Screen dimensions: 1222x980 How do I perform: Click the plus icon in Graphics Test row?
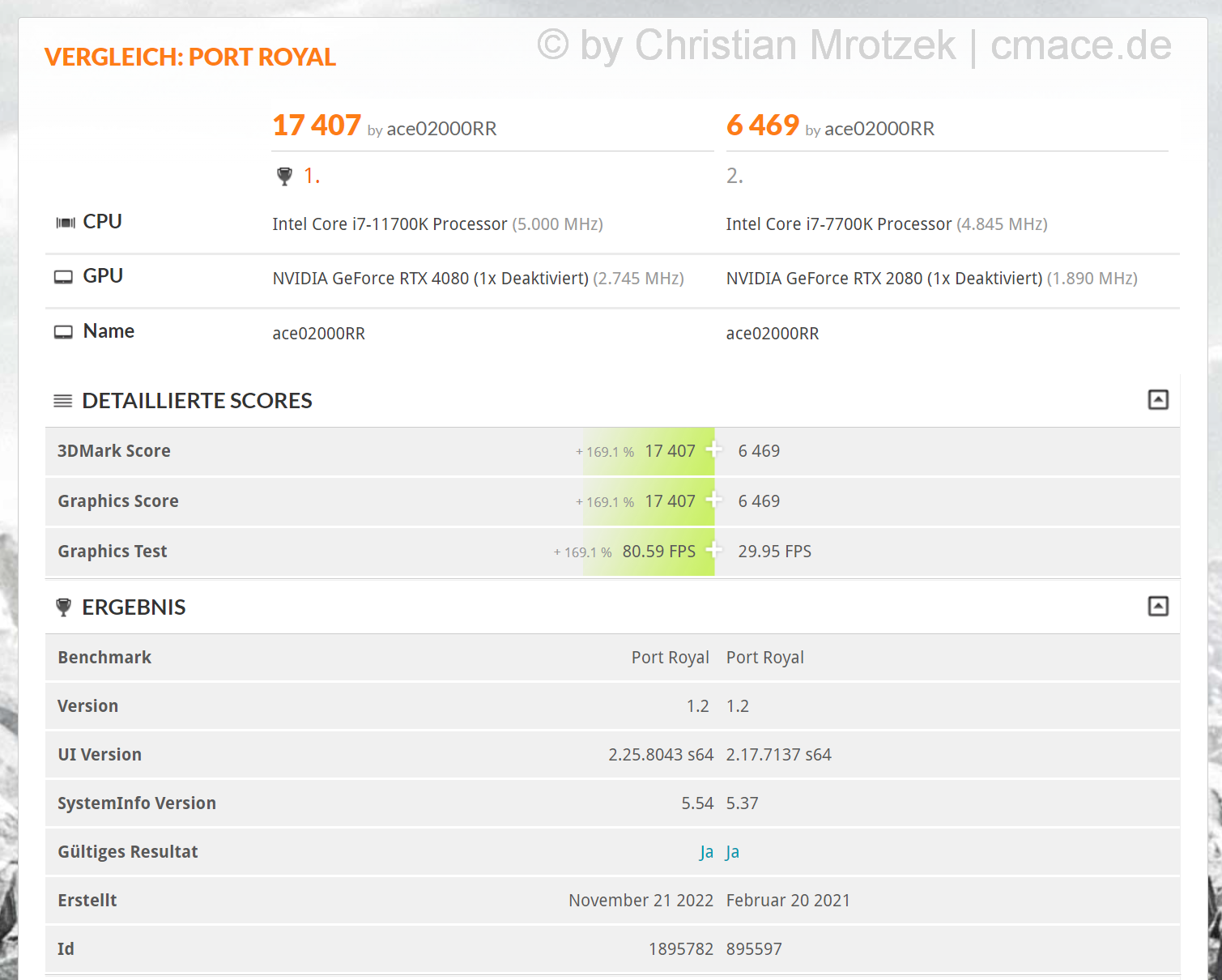coord(713,550)
